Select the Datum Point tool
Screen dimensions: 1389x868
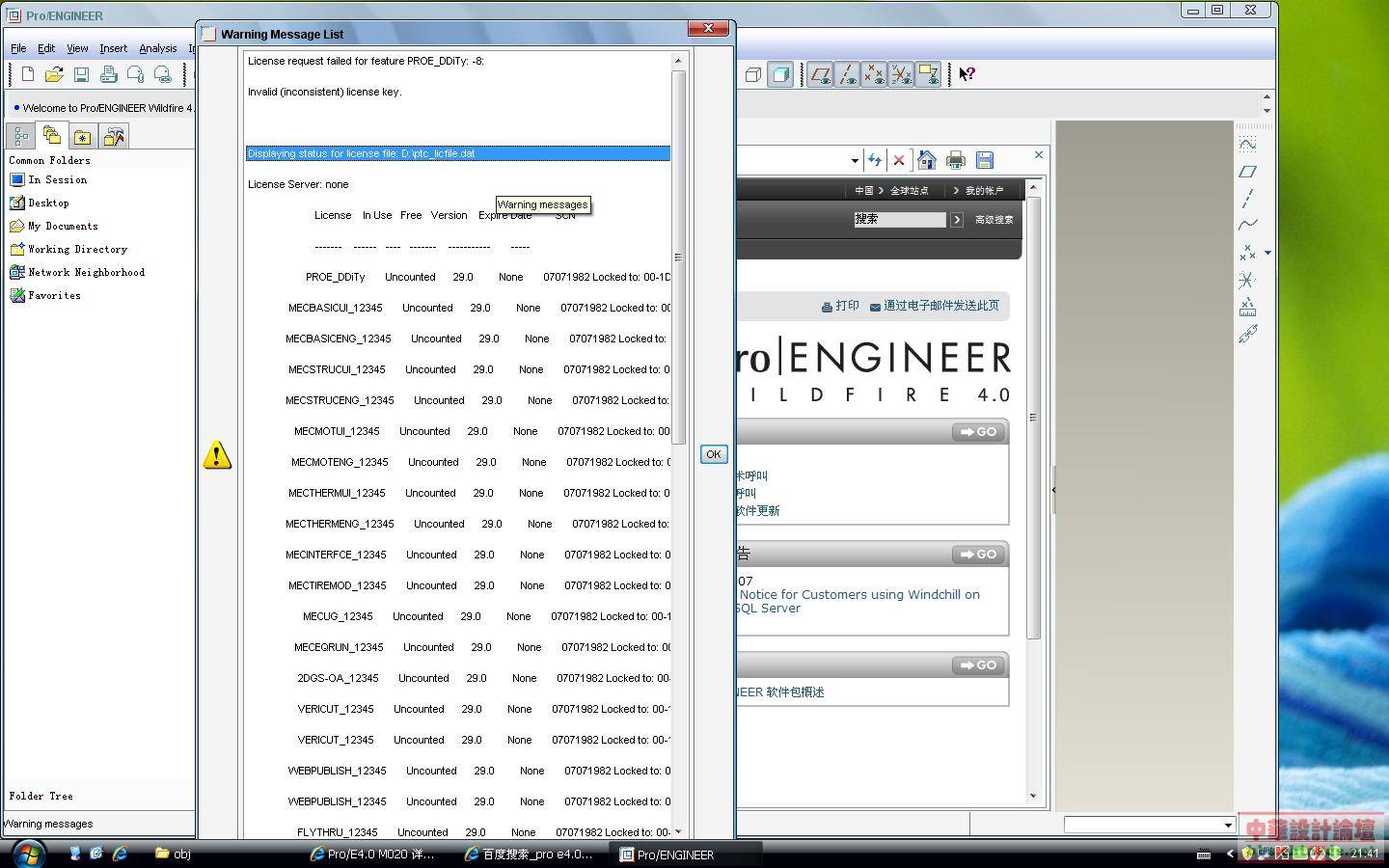(1247, 253)
